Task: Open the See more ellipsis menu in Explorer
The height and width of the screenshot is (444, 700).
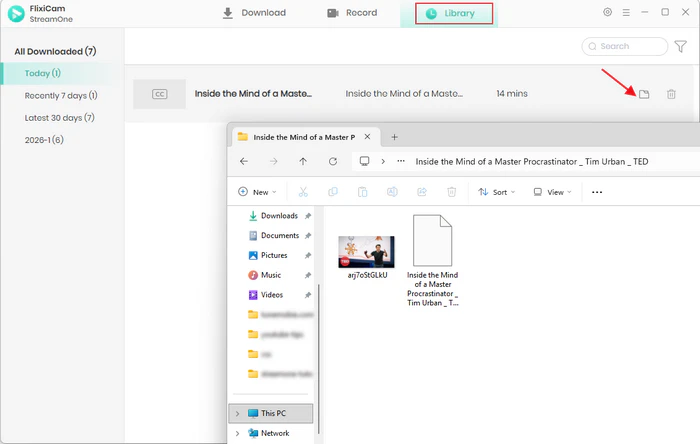Action: point(597,192)
